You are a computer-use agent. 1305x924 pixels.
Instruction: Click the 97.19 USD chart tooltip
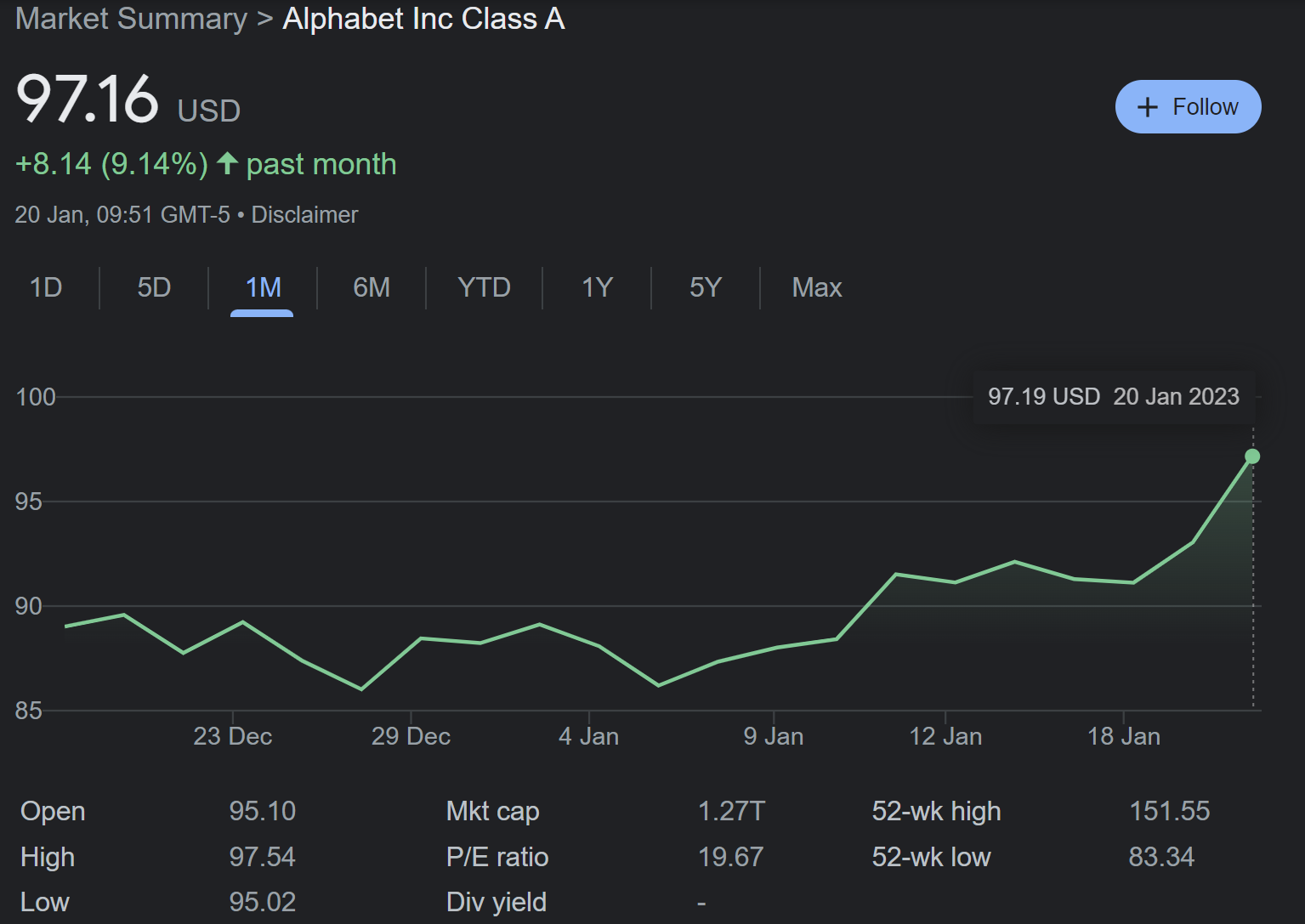pos(1114,397)
